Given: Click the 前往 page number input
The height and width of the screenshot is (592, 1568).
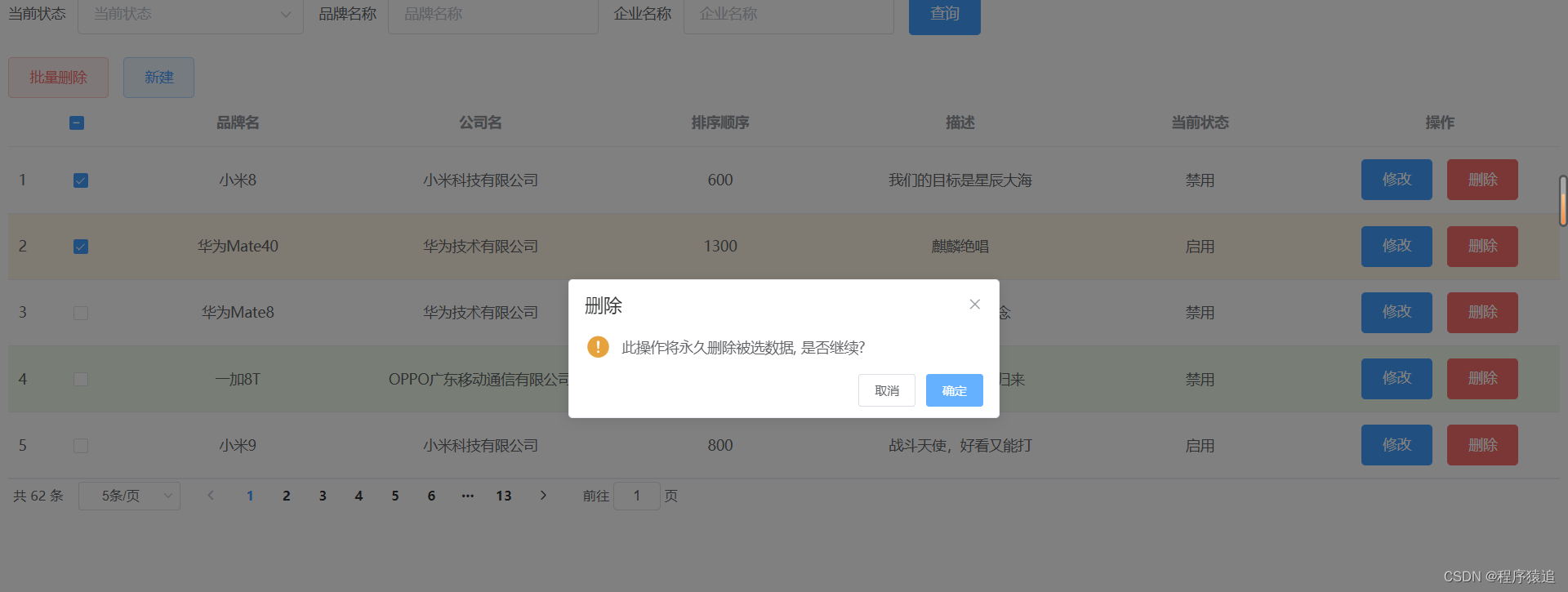Looking at the screenshot, I should tap(636, 496).
